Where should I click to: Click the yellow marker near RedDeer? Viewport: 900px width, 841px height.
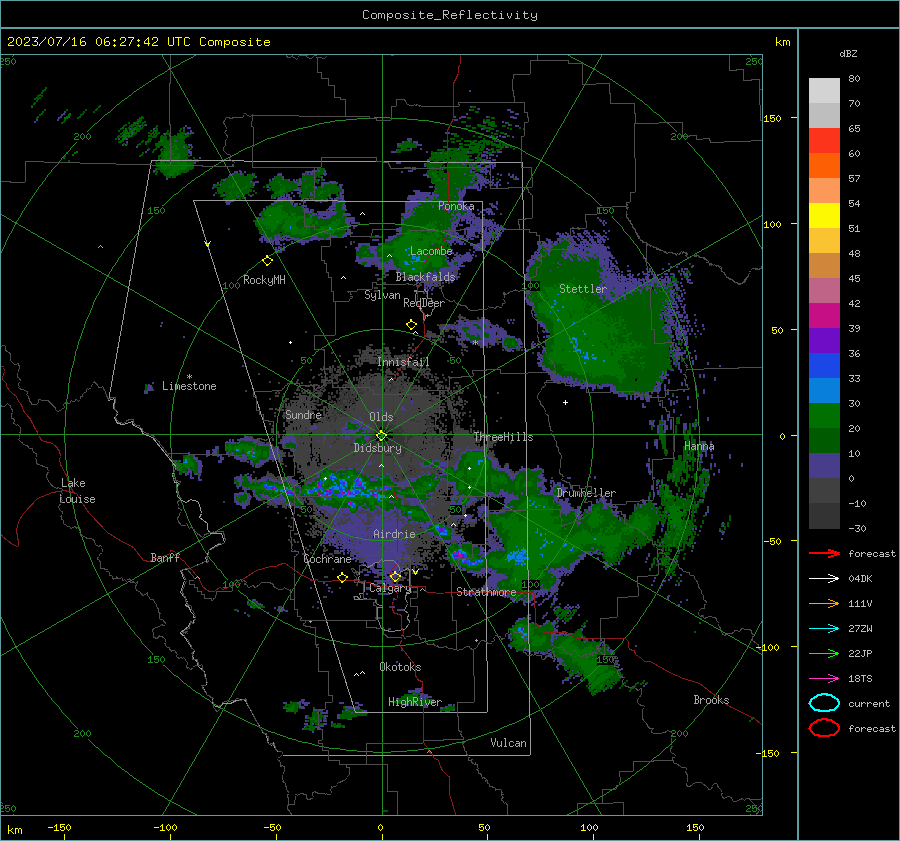point(412,325)
